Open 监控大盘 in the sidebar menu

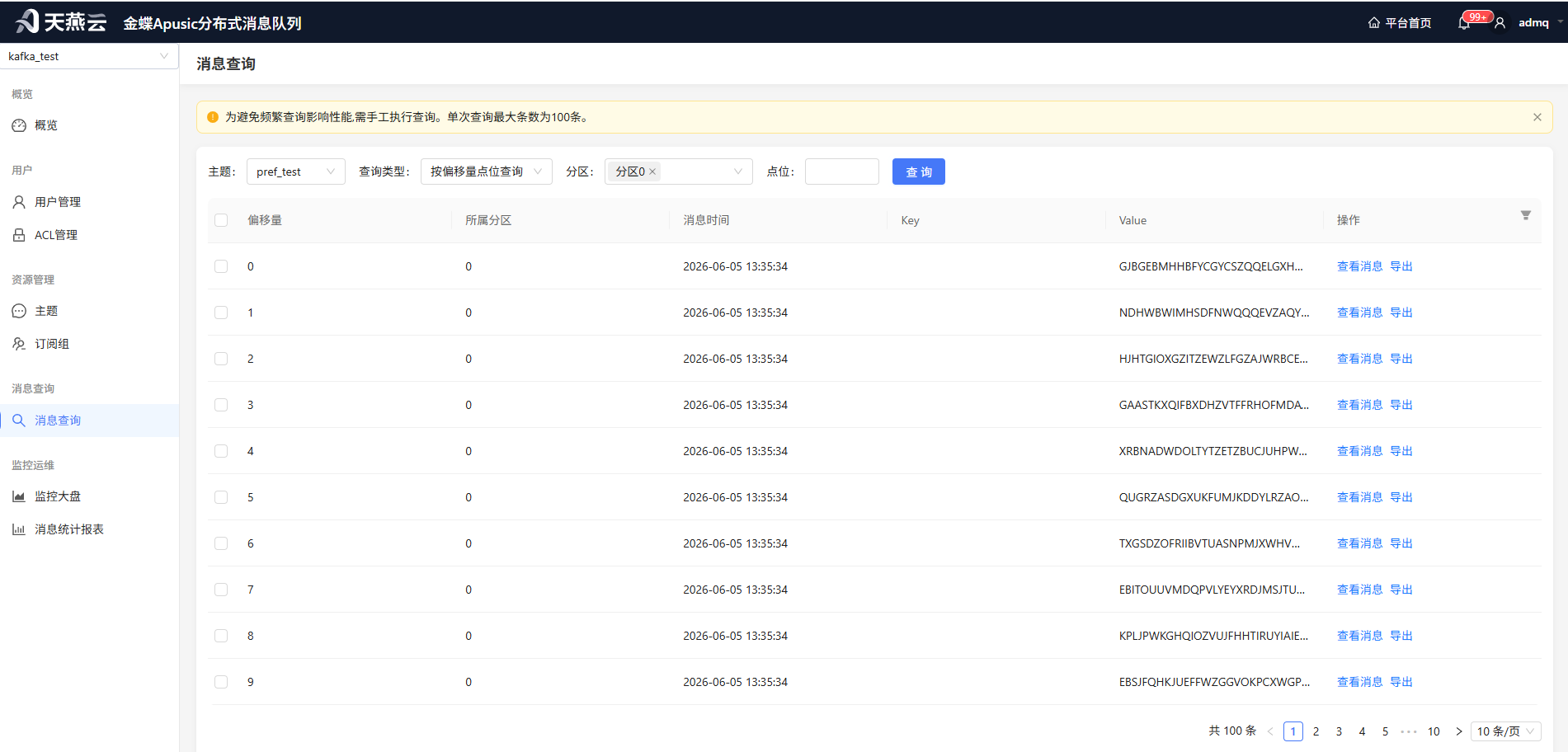pos(89,496)
